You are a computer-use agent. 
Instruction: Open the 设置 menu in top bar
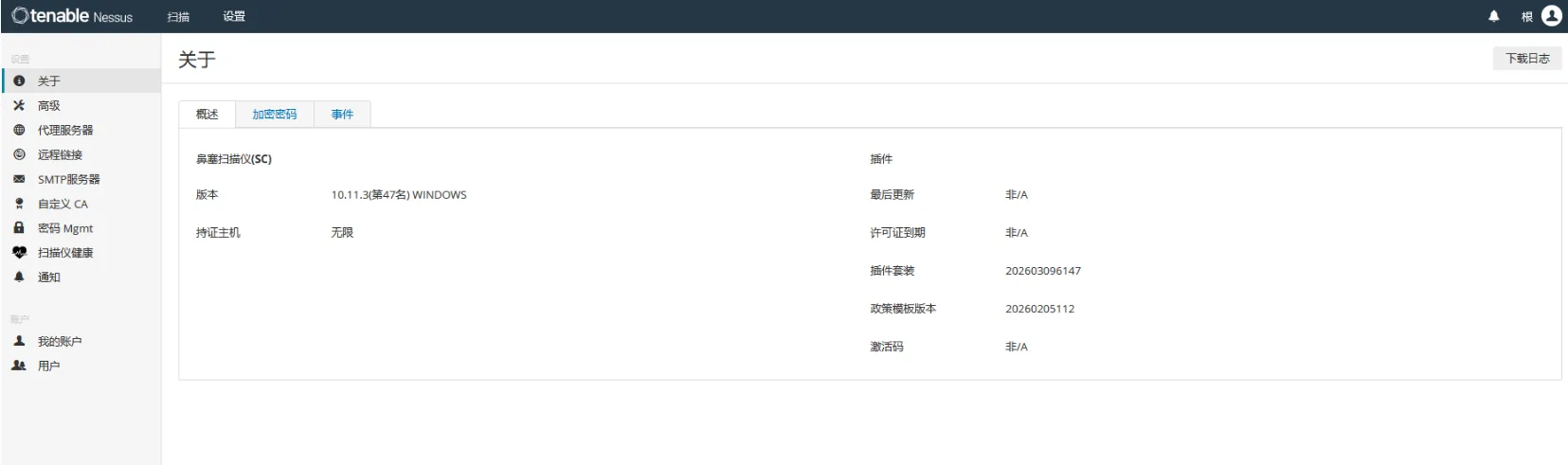pyautogui.click(x=234, y=17)
